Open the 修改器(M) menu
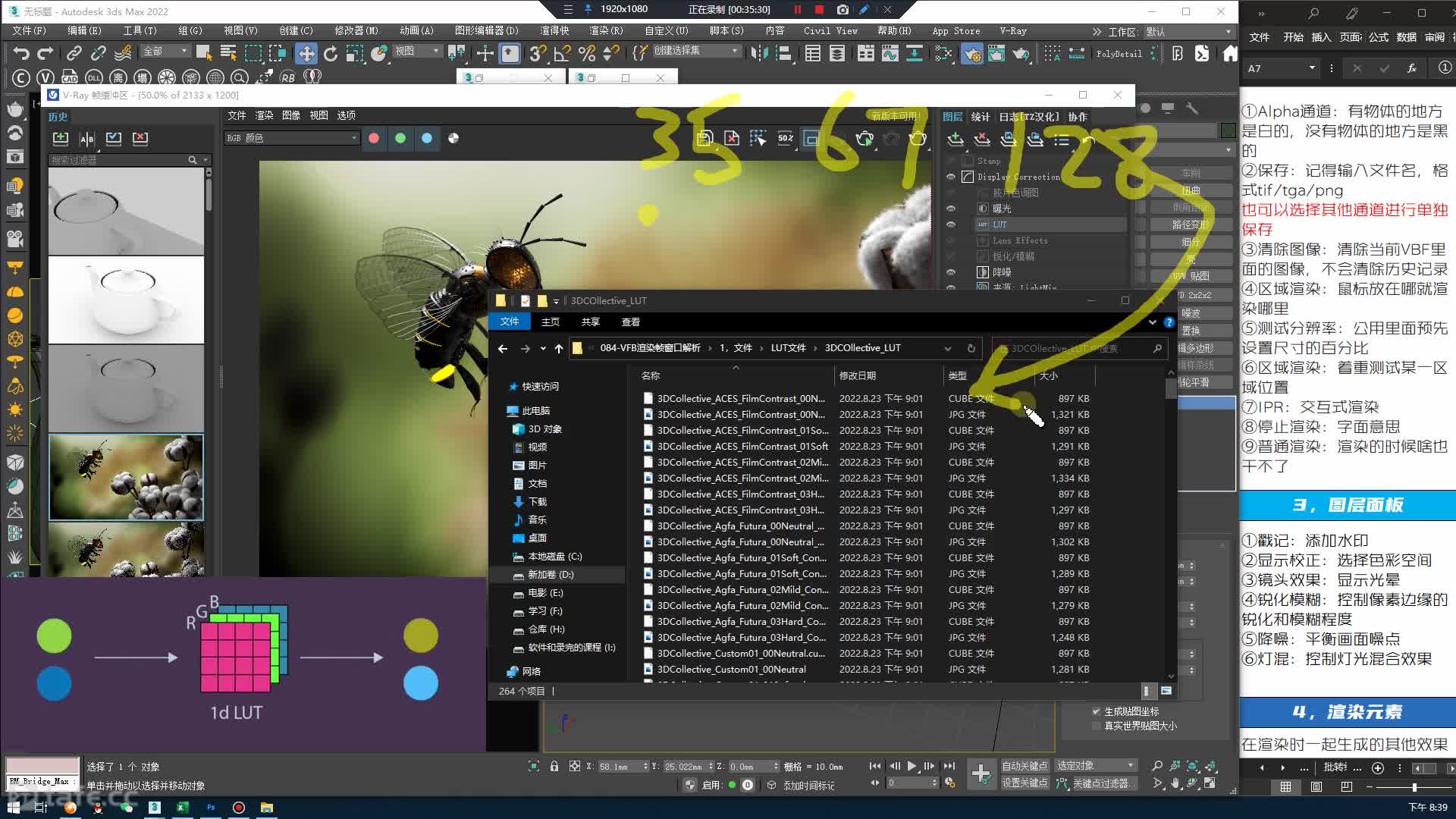1456x819 pixels. (x=356, y=31)
